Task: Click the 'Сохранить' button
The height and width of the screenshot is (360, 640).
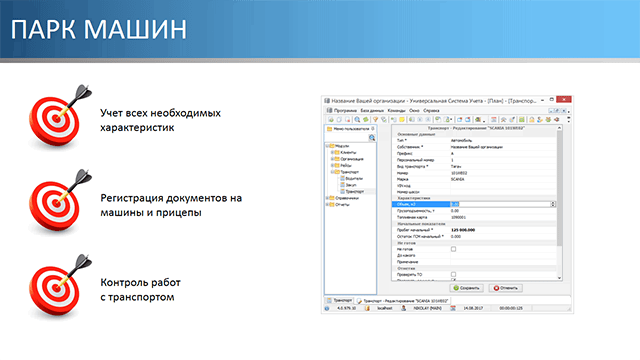Action: [x=466, y=288]
